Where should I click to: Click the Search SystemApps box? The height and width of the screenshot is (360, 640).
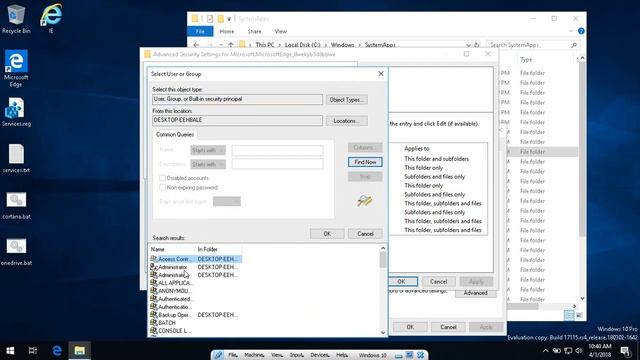[x=533, y=45]
